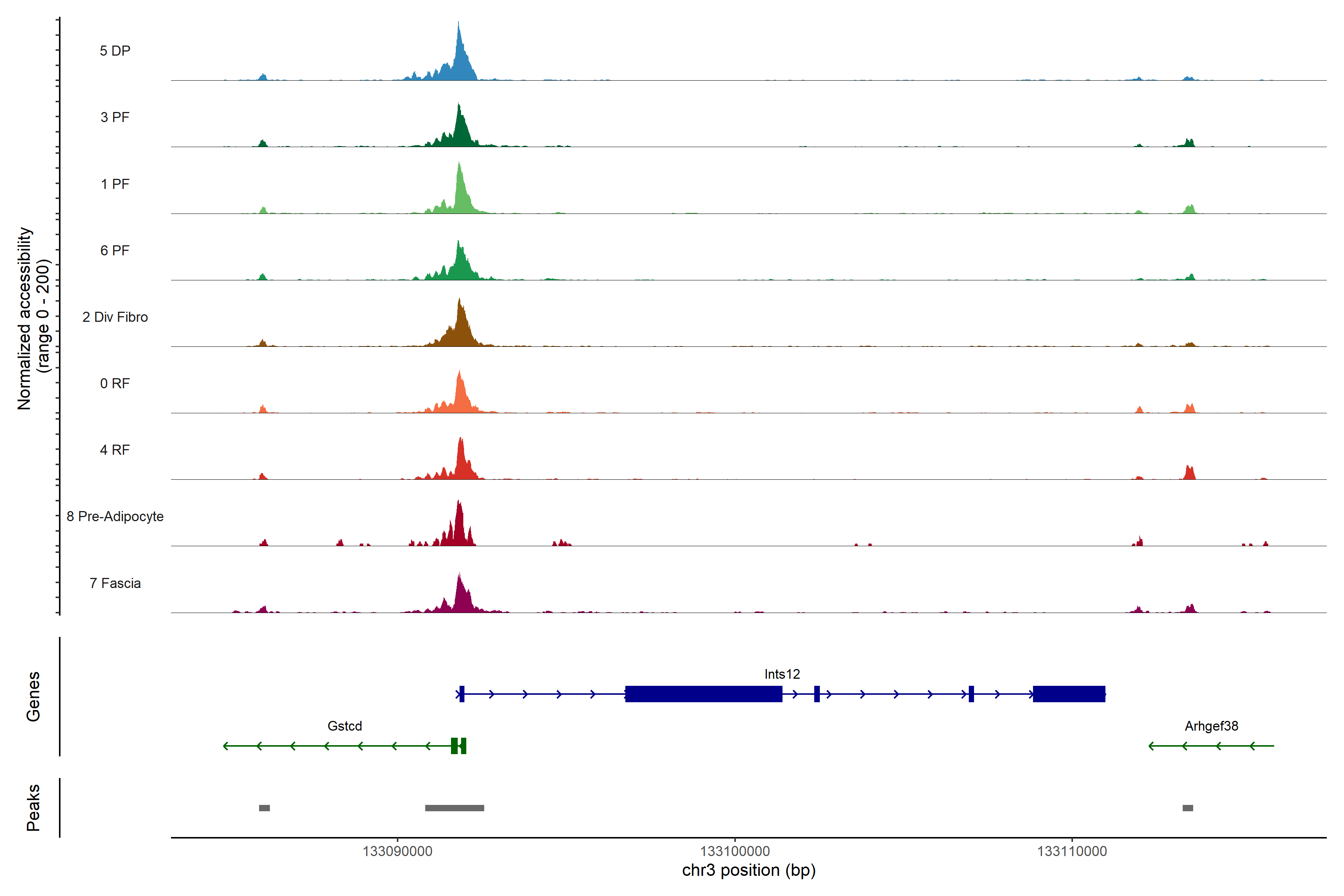Click the 133100000 axis tick label

click(x=735, y=852)
